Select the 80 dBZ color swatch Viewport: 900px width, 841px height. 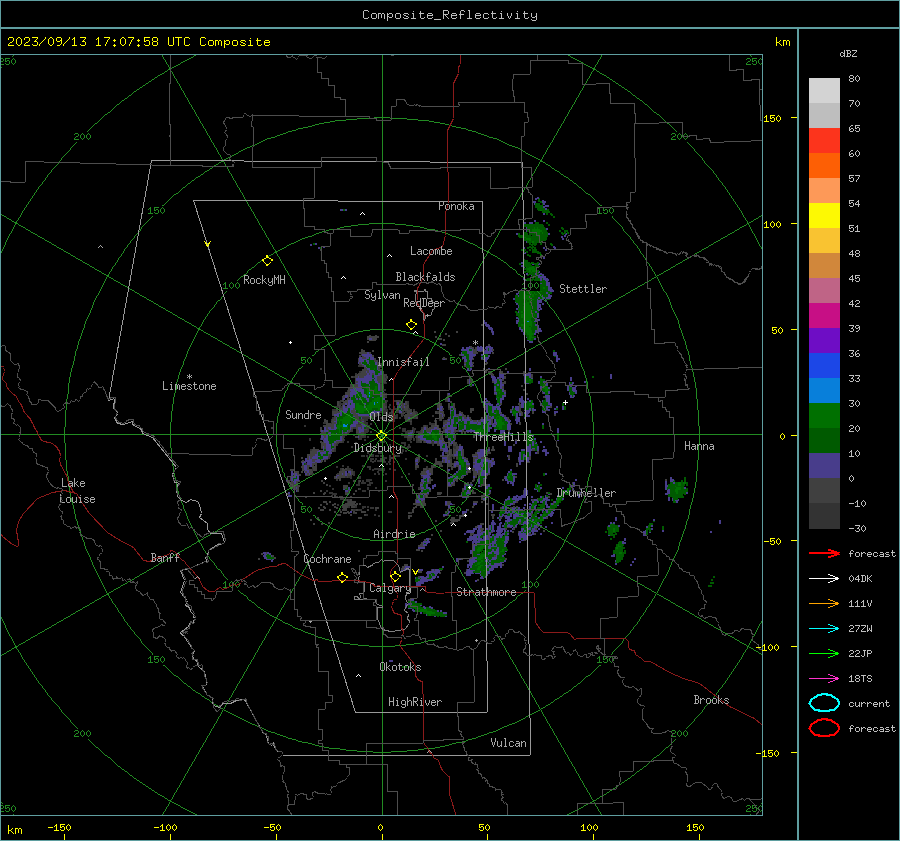[x=824, y=90]
